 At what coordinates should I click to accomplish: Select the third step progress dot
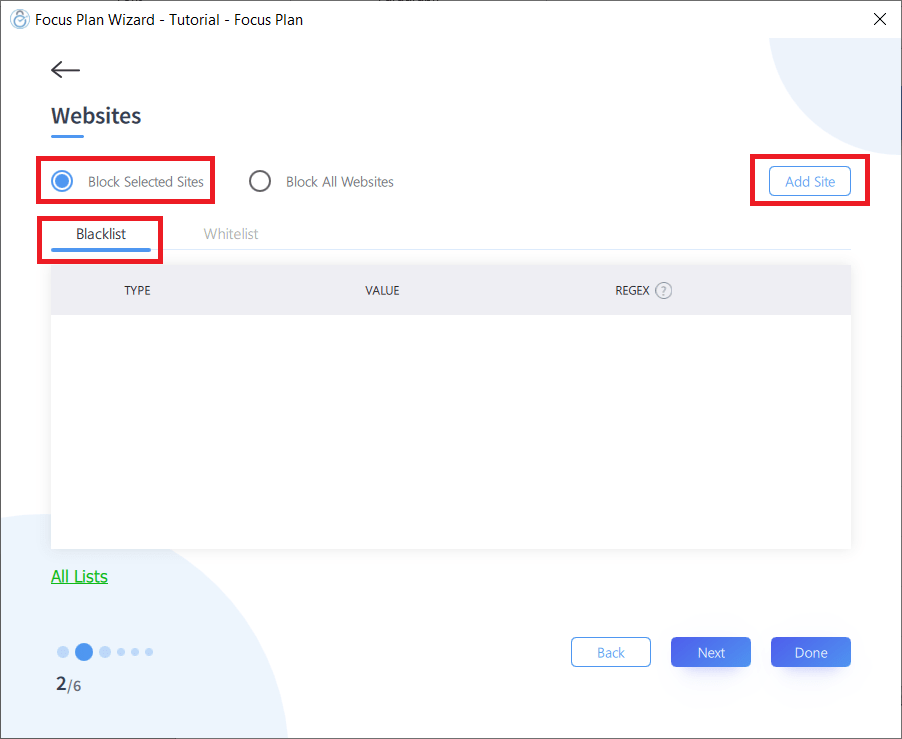click(105, 652)
